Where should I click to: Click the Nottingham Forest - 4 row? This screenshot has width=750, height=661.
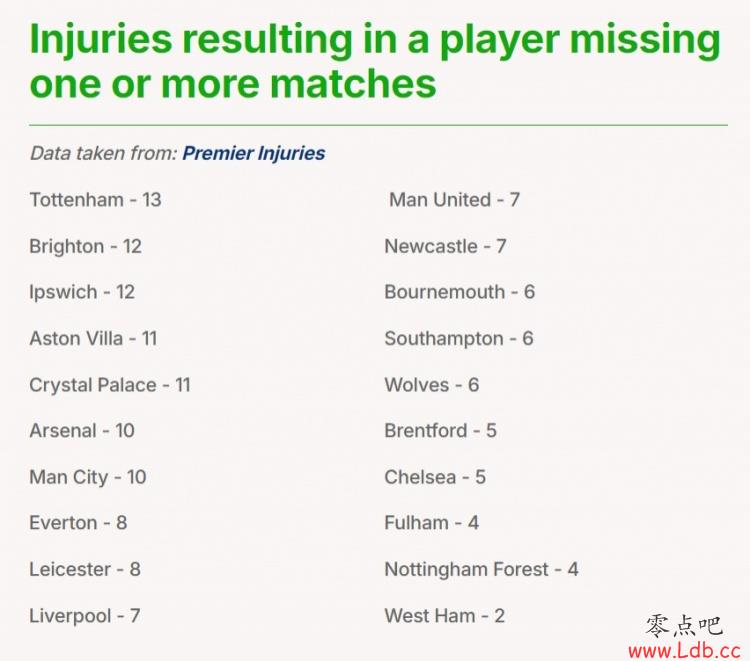click(482, 570)
